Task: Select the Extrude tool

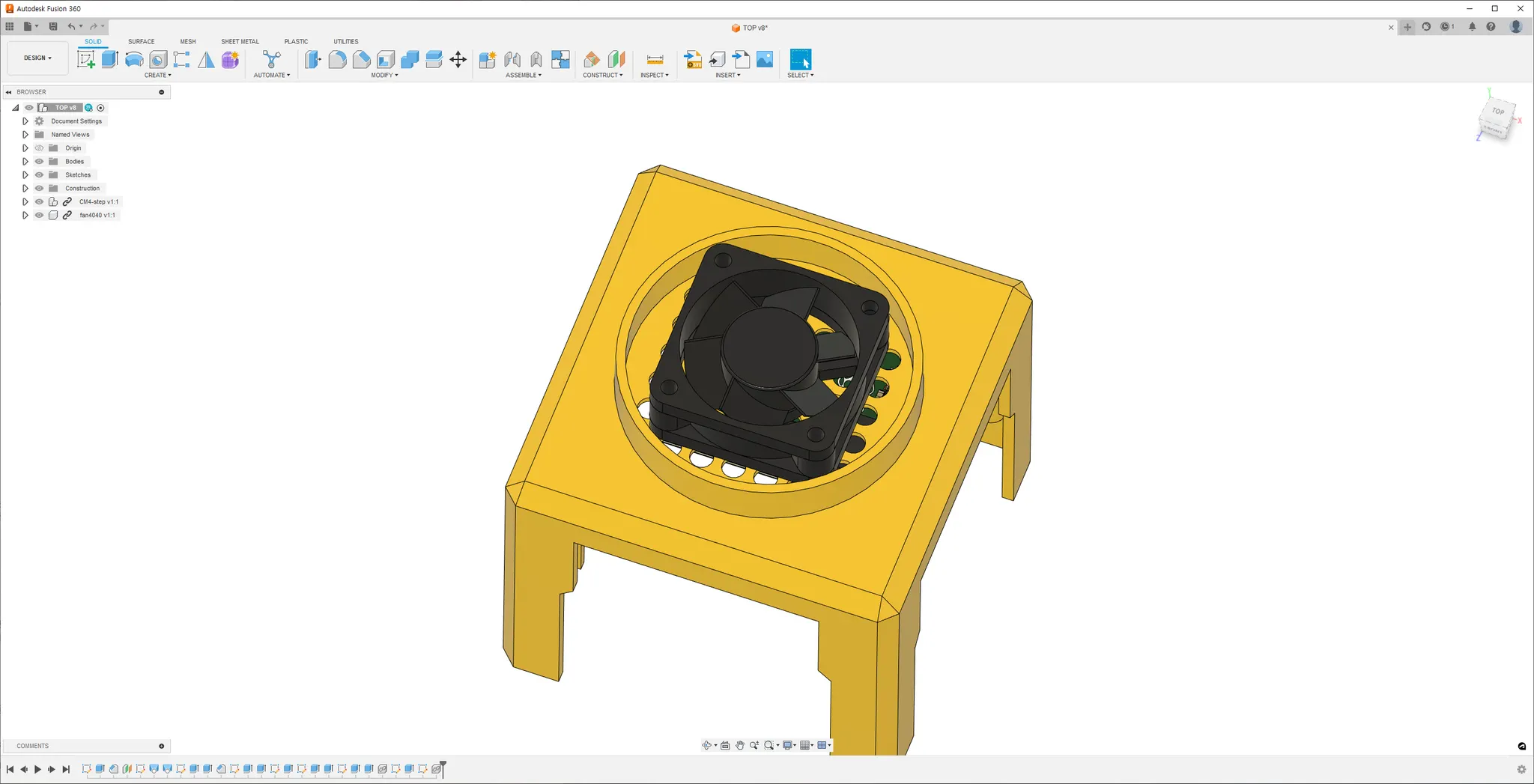Action: click(110, 59)
